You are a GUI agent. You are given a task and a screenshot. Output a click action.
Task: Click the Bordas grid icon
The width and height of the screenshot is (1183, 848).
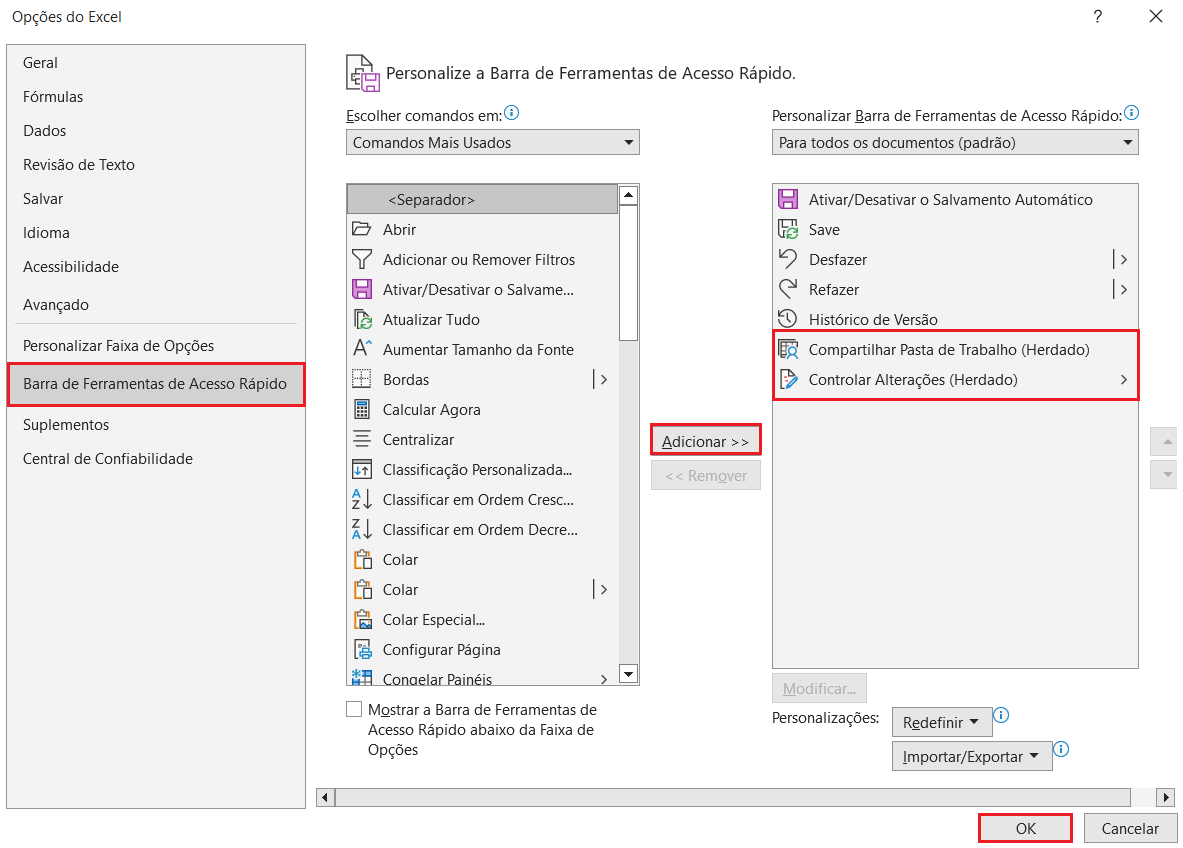(362, 379)
